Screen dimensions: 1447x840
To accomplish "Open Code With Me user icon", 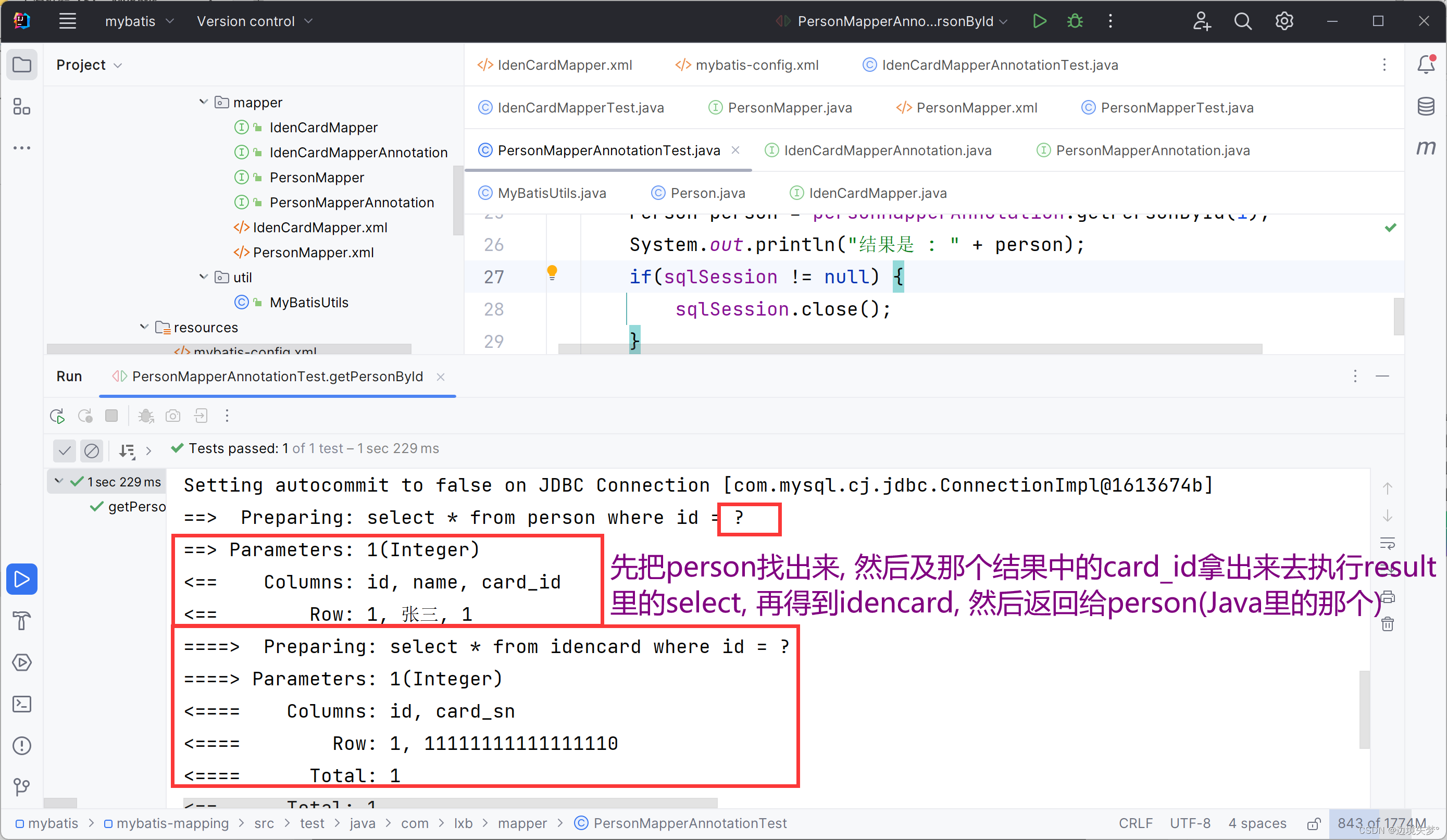I will pyautogui.click(x=1201, y=21).
